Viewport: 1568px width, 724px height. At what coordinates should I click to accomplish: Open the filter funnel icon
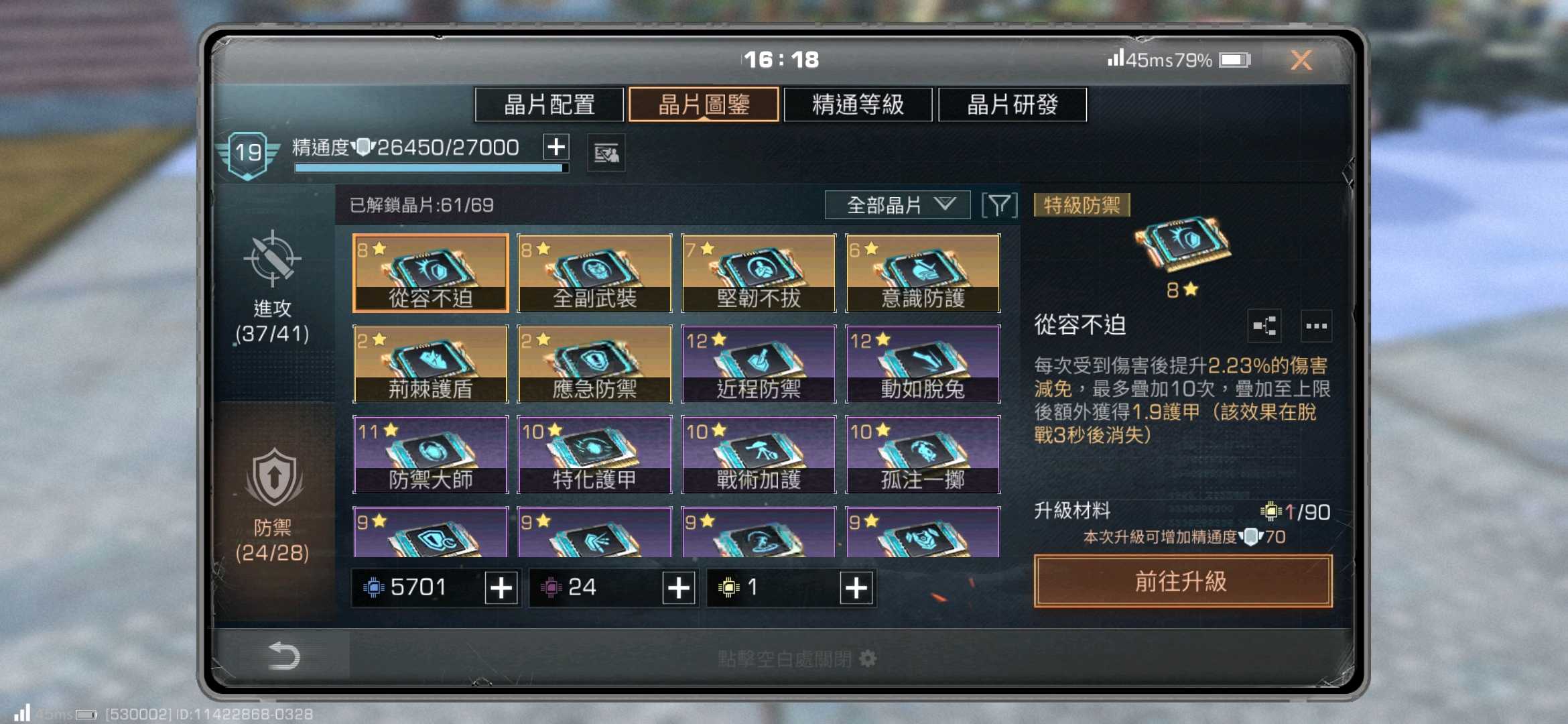click(999, 205)
